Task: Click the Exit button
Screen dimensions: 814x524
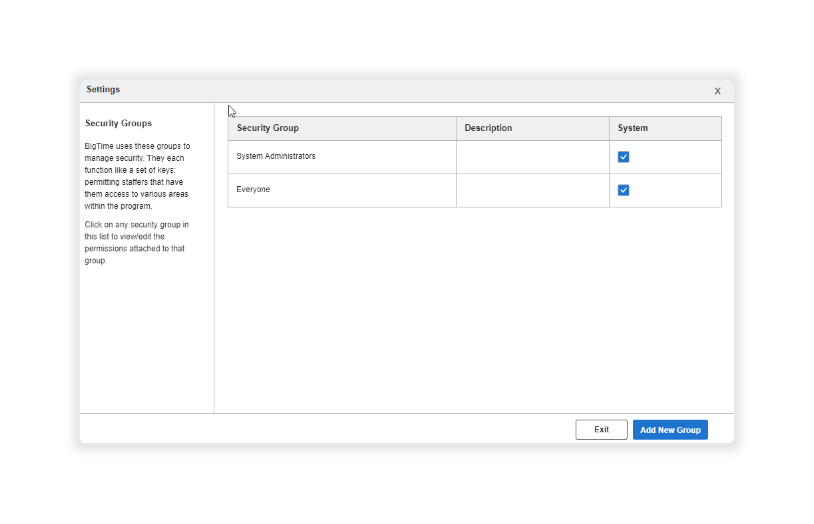Action: 601,430
